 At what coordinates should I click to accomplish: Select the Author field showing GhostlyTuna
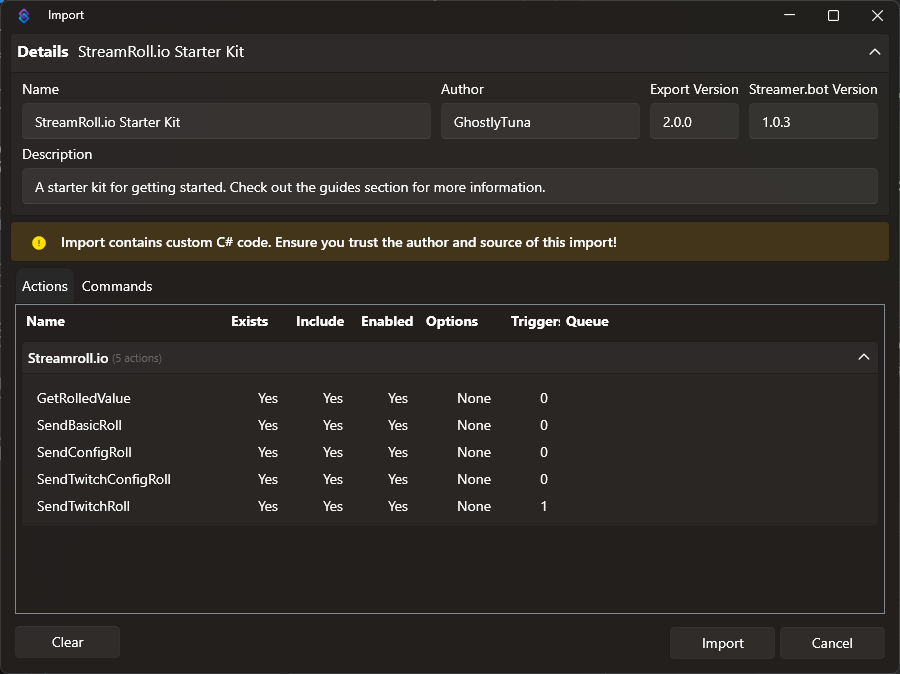pos(540,121)
